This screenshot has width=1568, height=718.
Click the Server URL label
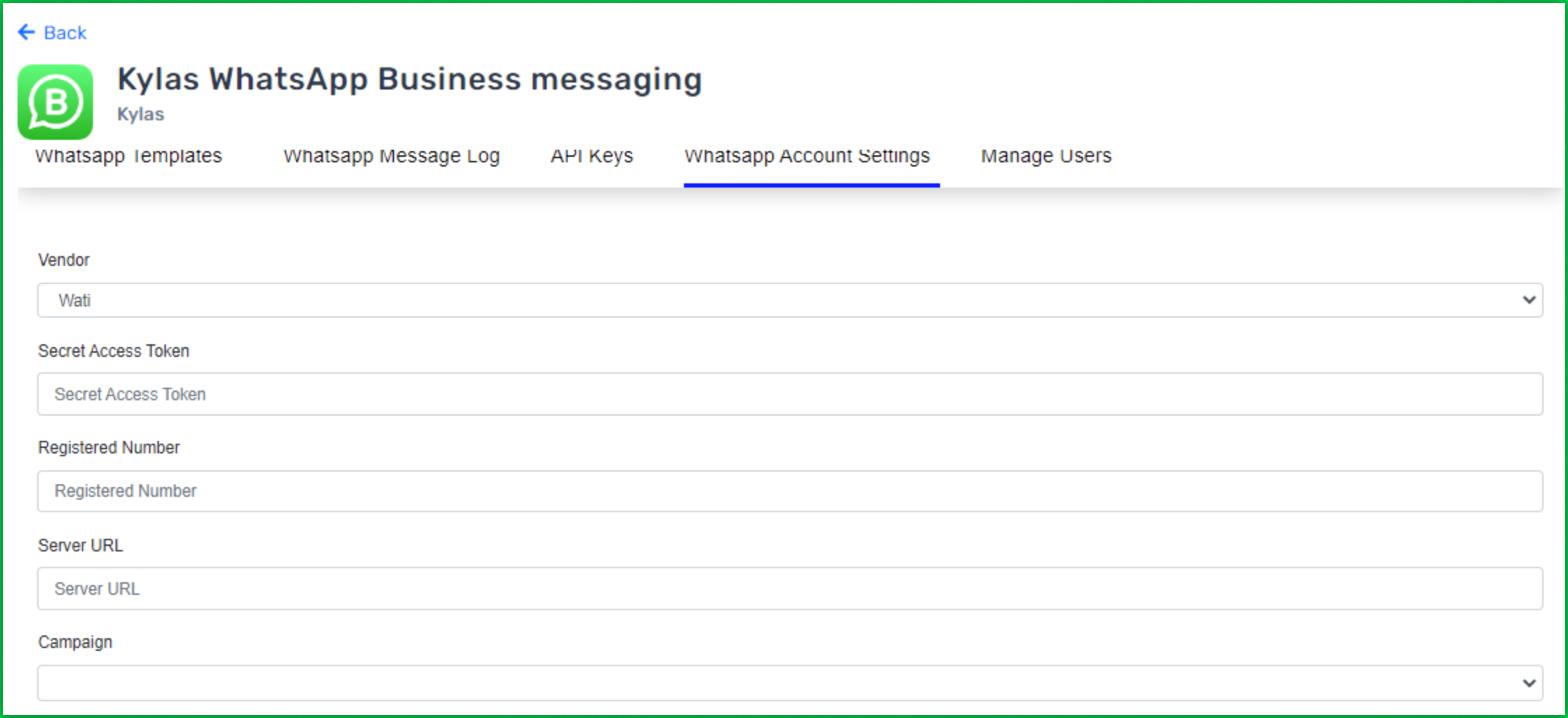pos(80,546)
